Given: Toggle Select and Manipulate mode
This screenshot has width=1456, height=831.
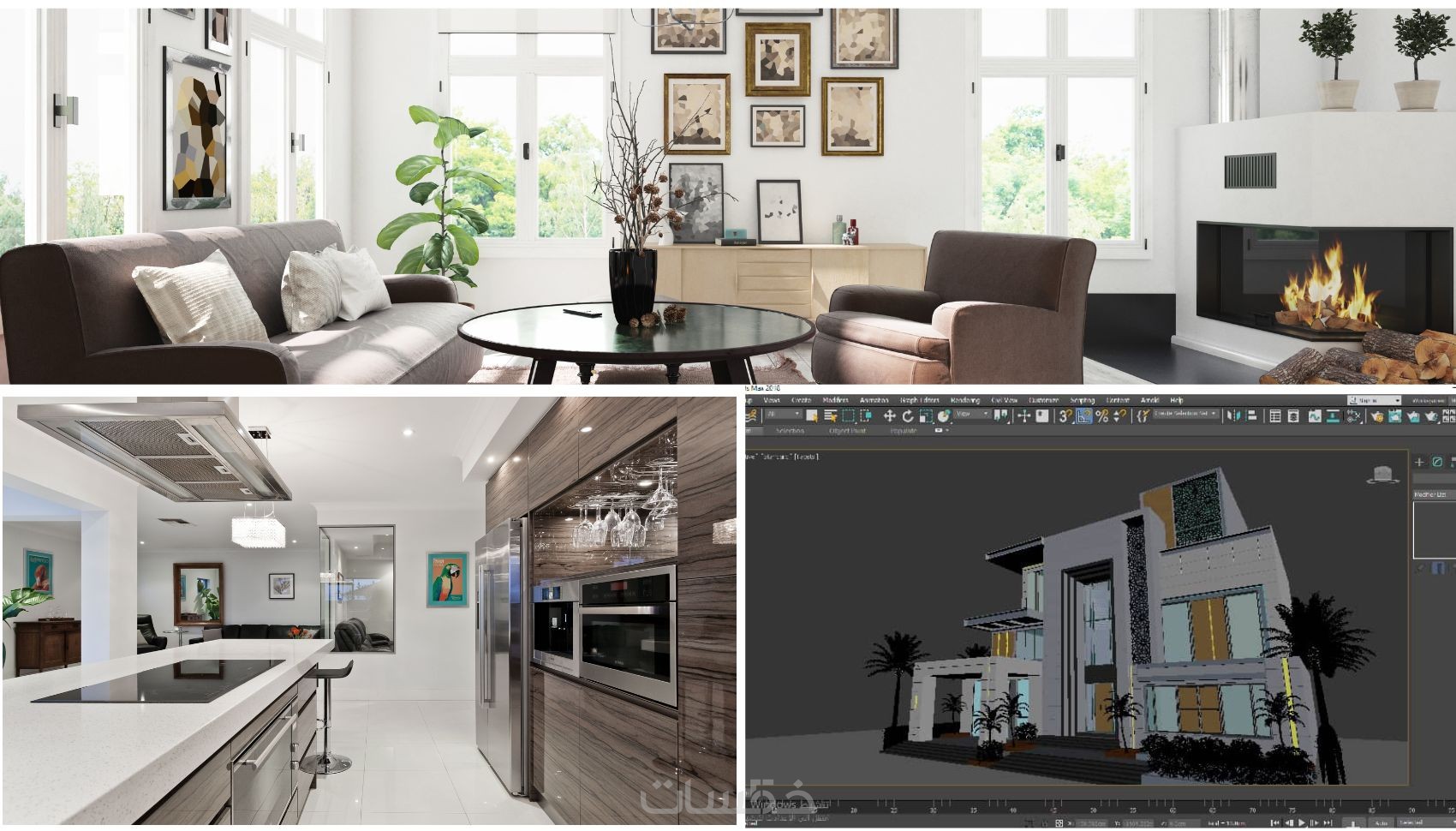Looking at the screenshot, I should pyautogui.click(x=1023, y=415).
